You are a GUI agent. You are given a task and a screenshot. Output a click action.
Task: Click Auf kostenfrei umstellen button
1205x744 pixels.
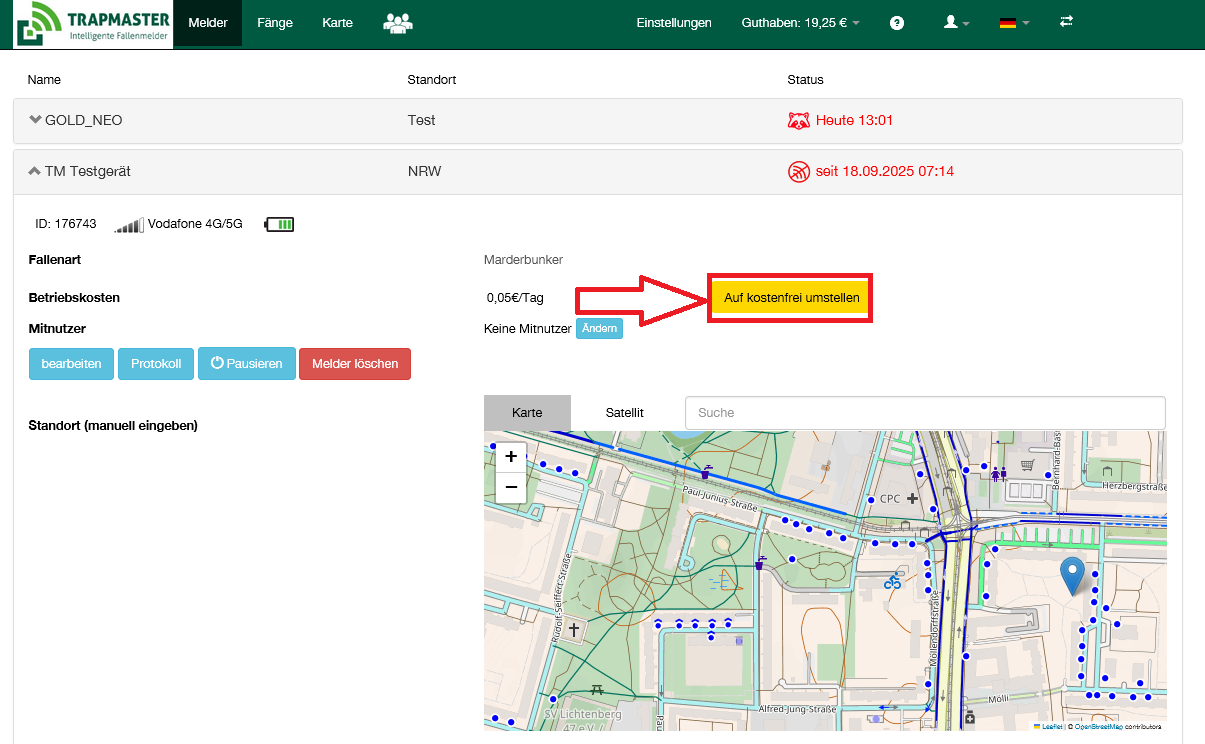[791, 298]
